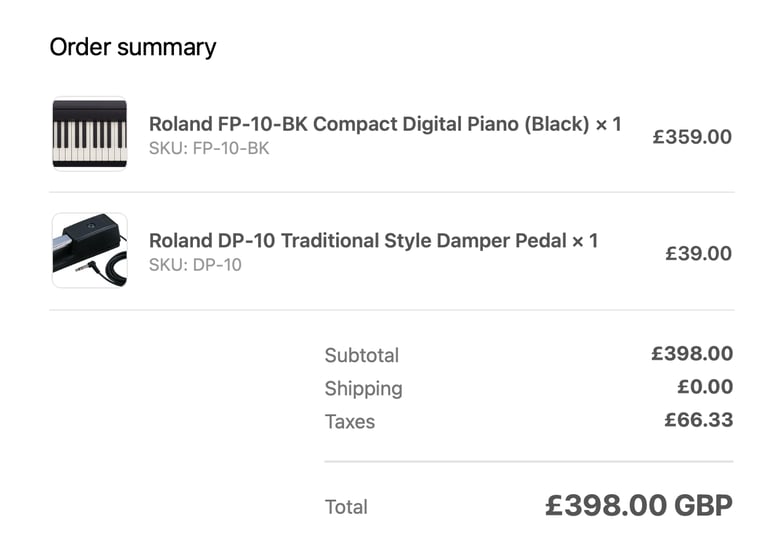Click the divider line above the Total row

pos(529,461)
